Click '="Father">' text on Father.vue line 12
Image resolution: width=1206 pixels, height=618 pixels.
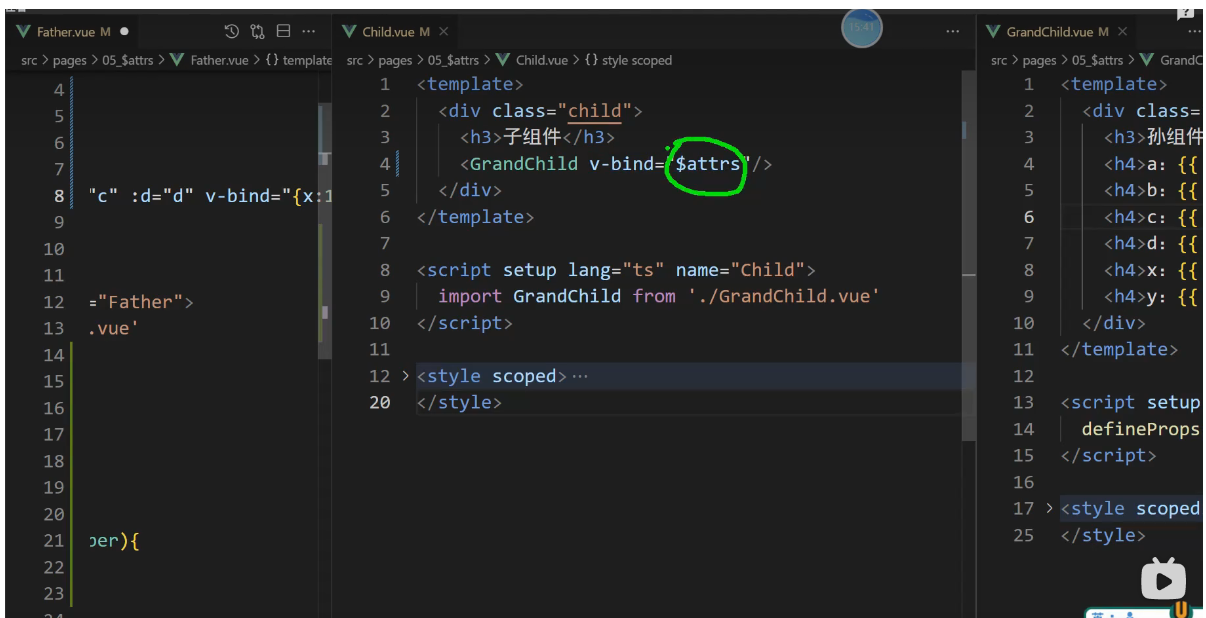point(141,302)
